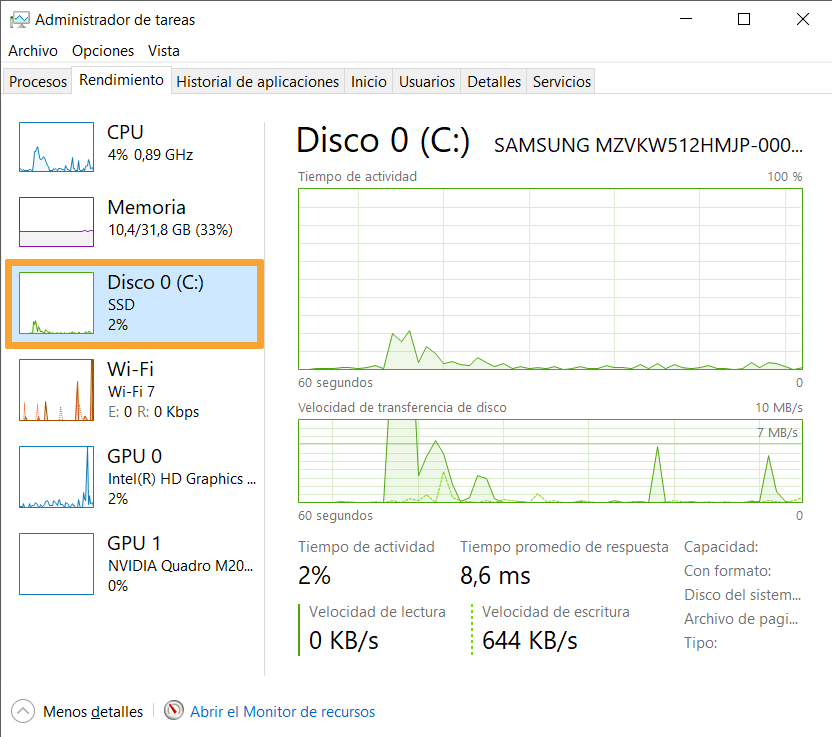Click the Con formato label
This screenshot has height=737, width=832.
727,571
